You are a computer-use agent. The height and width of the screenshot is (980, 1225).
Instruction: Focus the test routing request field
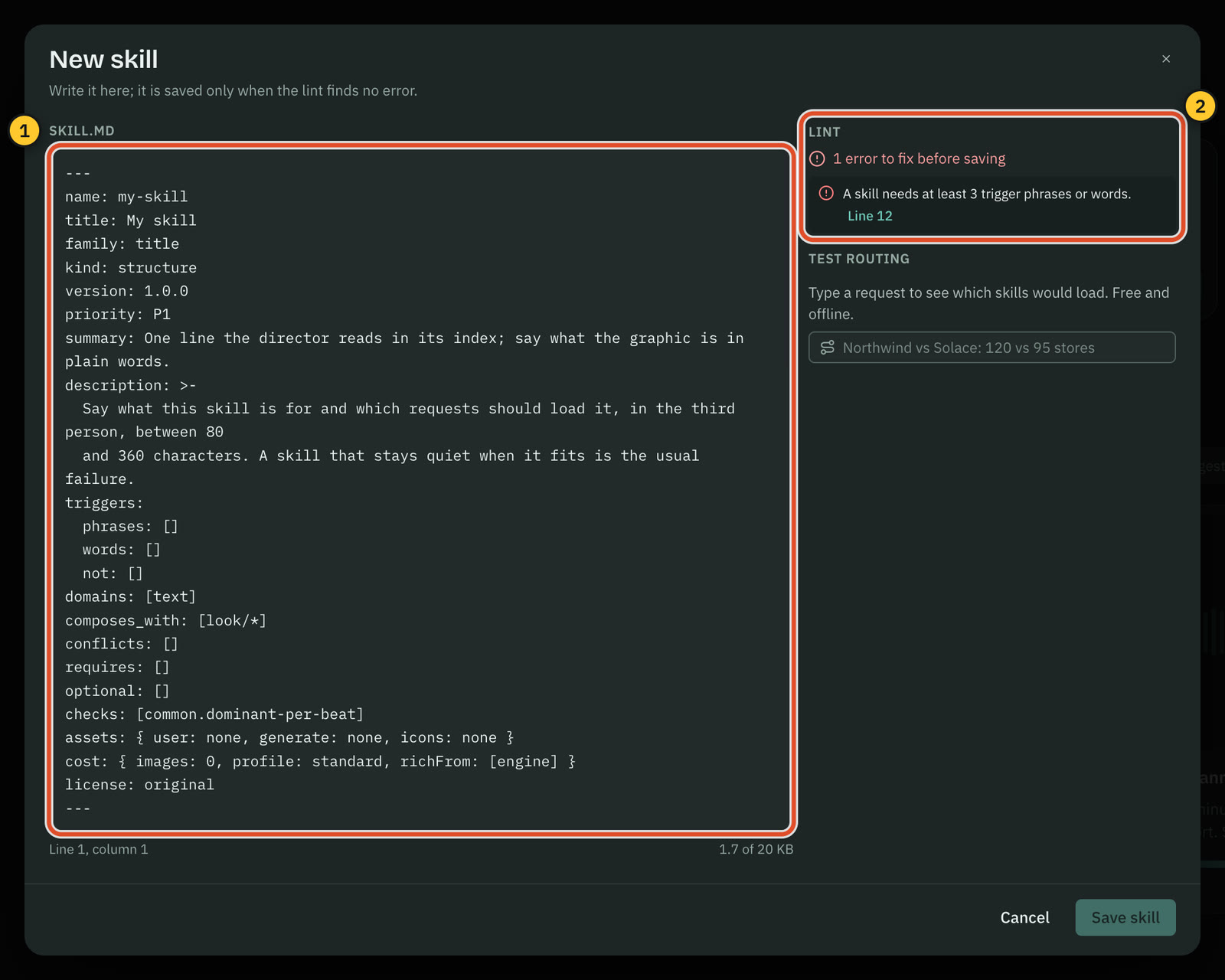click(992, 348)
